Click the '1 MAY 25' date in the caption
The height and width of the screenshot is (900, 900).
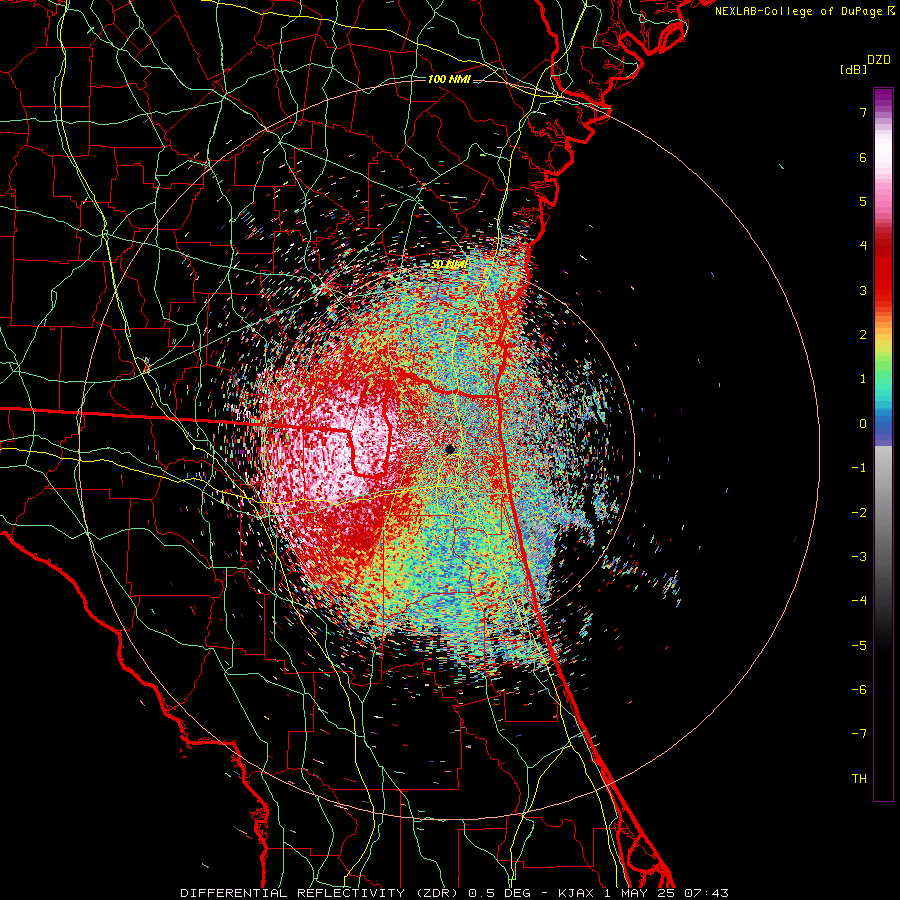639,893
